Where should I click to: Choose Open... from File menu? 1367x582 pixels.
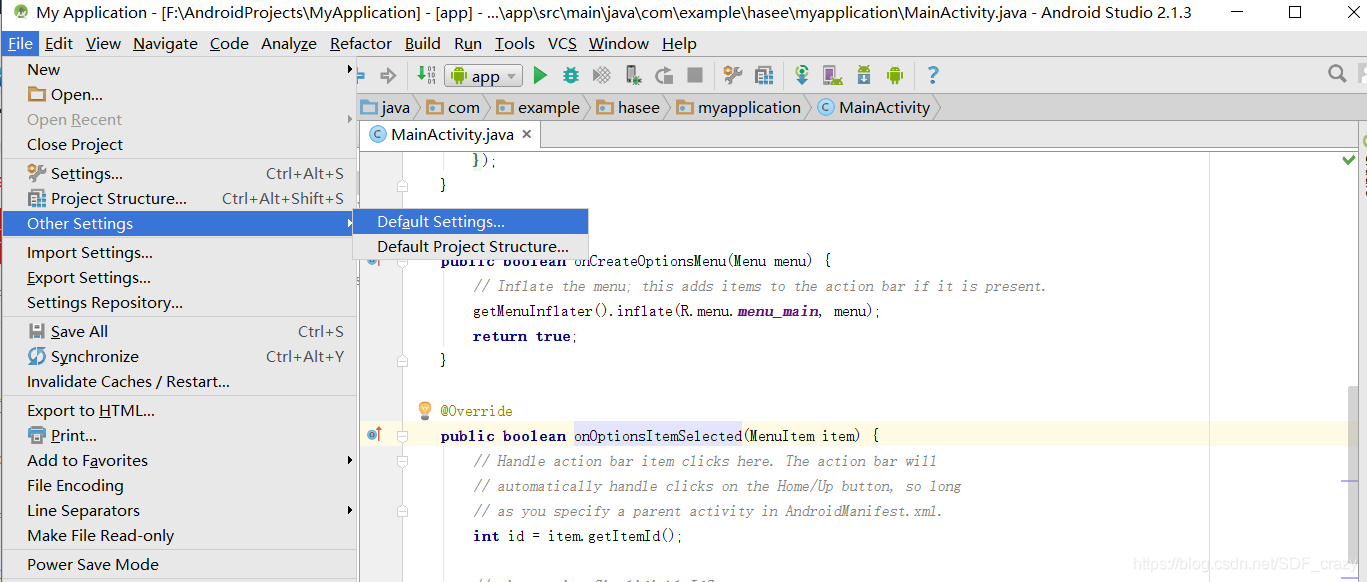click(180, 95)
